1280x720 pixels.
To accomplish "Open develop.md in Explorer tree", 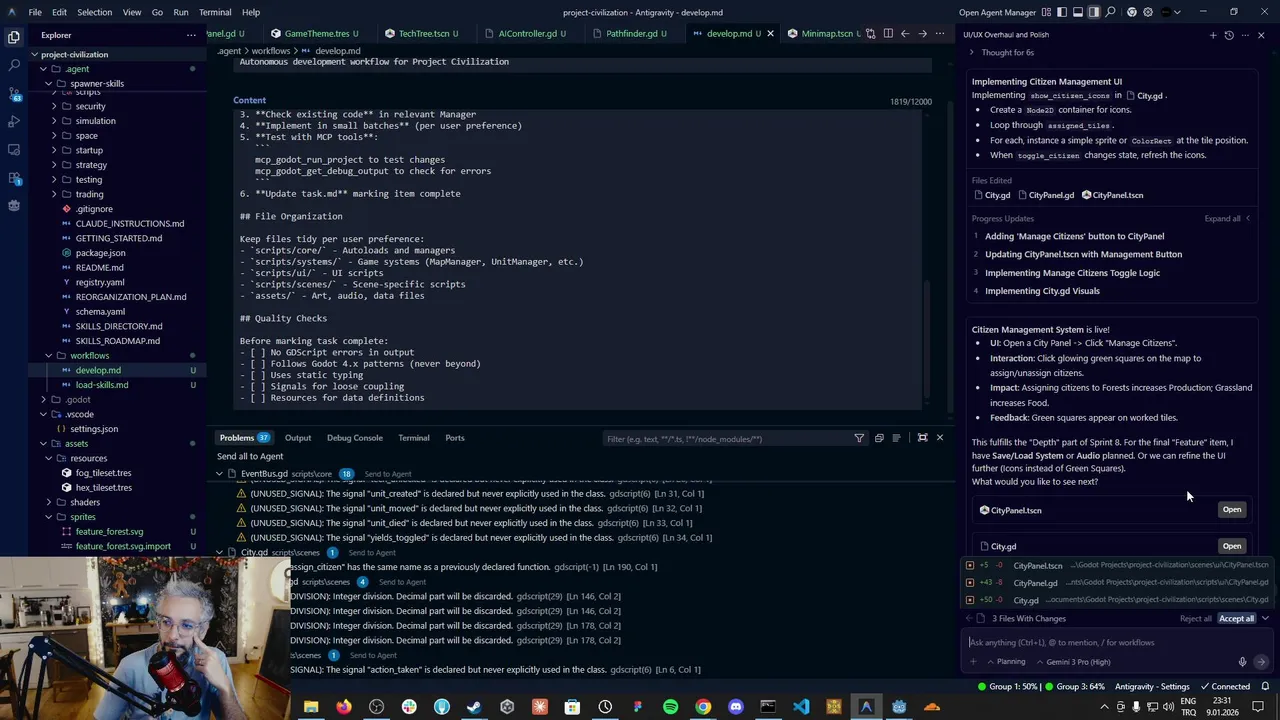I will pyautogui.click(x=98, y=370).
